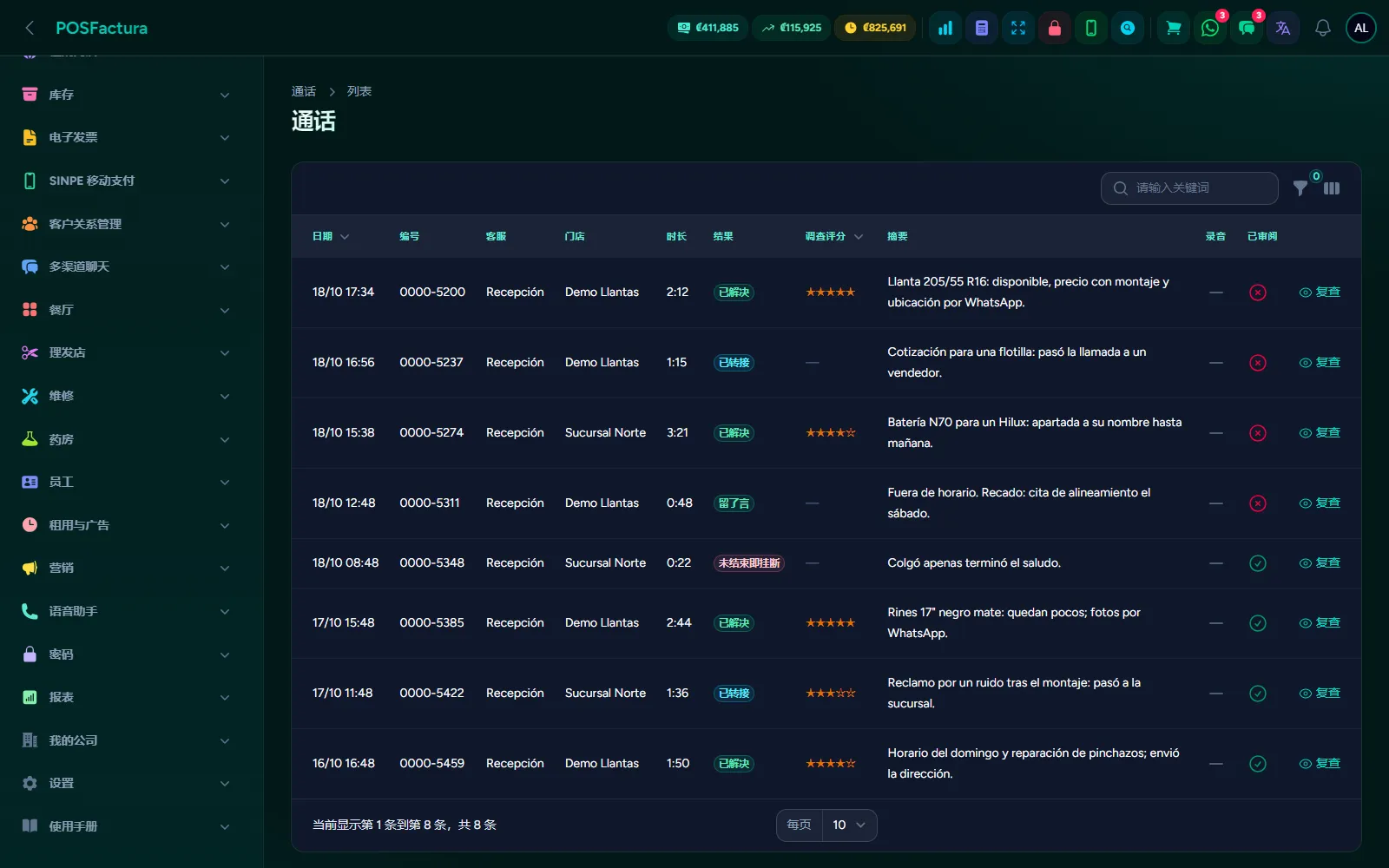This screenshot has width=1389, height=868.
Task: Open the AL user avatar menu
Action: click(1361, 28)
